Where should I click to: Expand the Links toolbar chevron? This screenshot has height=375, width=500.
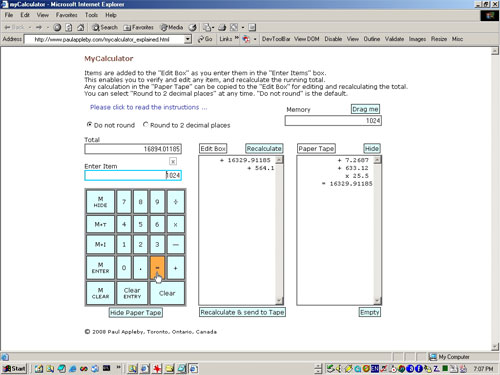[x=237, y=38]
